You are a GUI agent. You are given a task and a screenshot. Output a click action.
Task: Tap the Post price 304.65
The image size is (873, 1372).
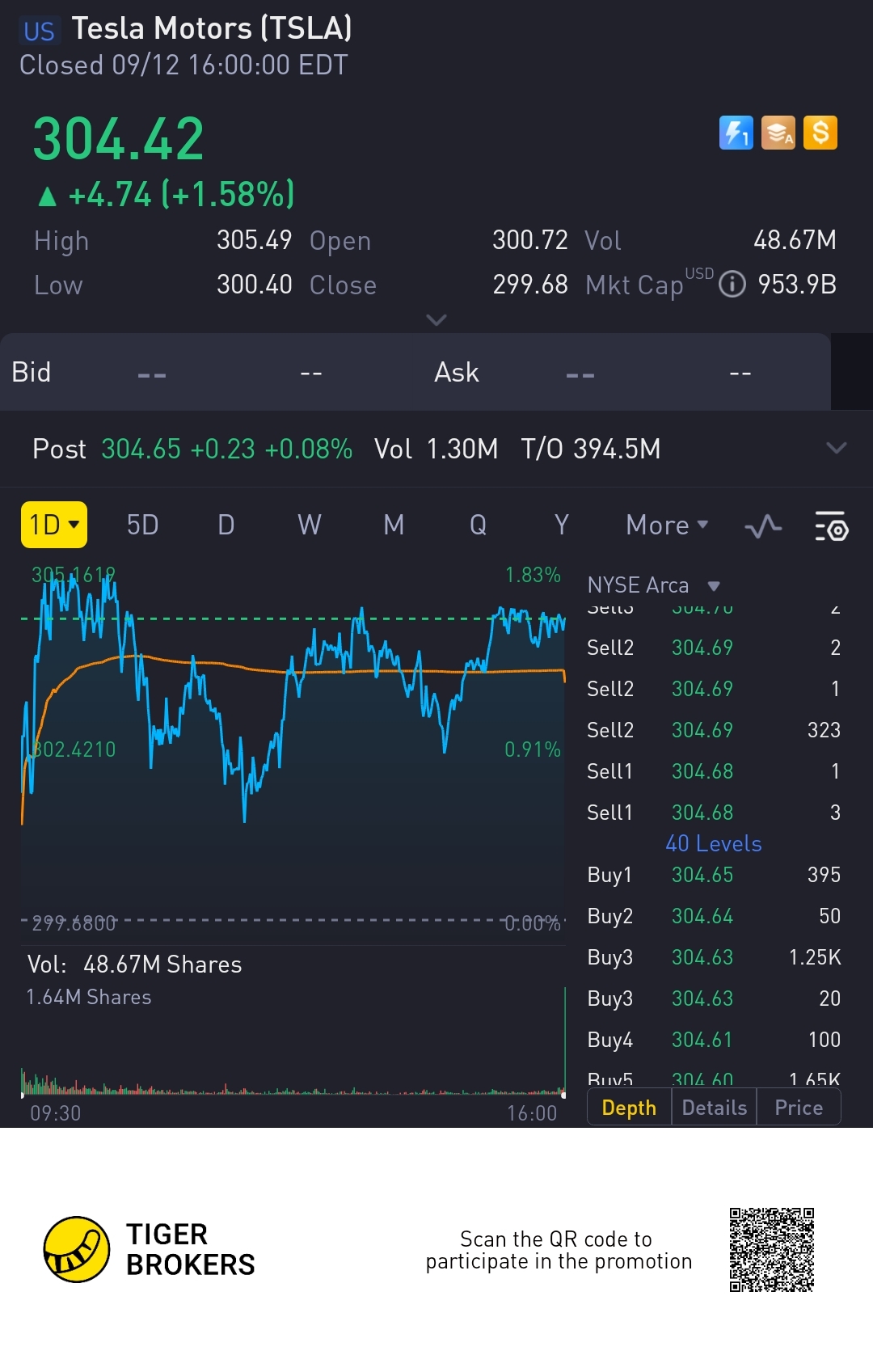click(141, 449)
